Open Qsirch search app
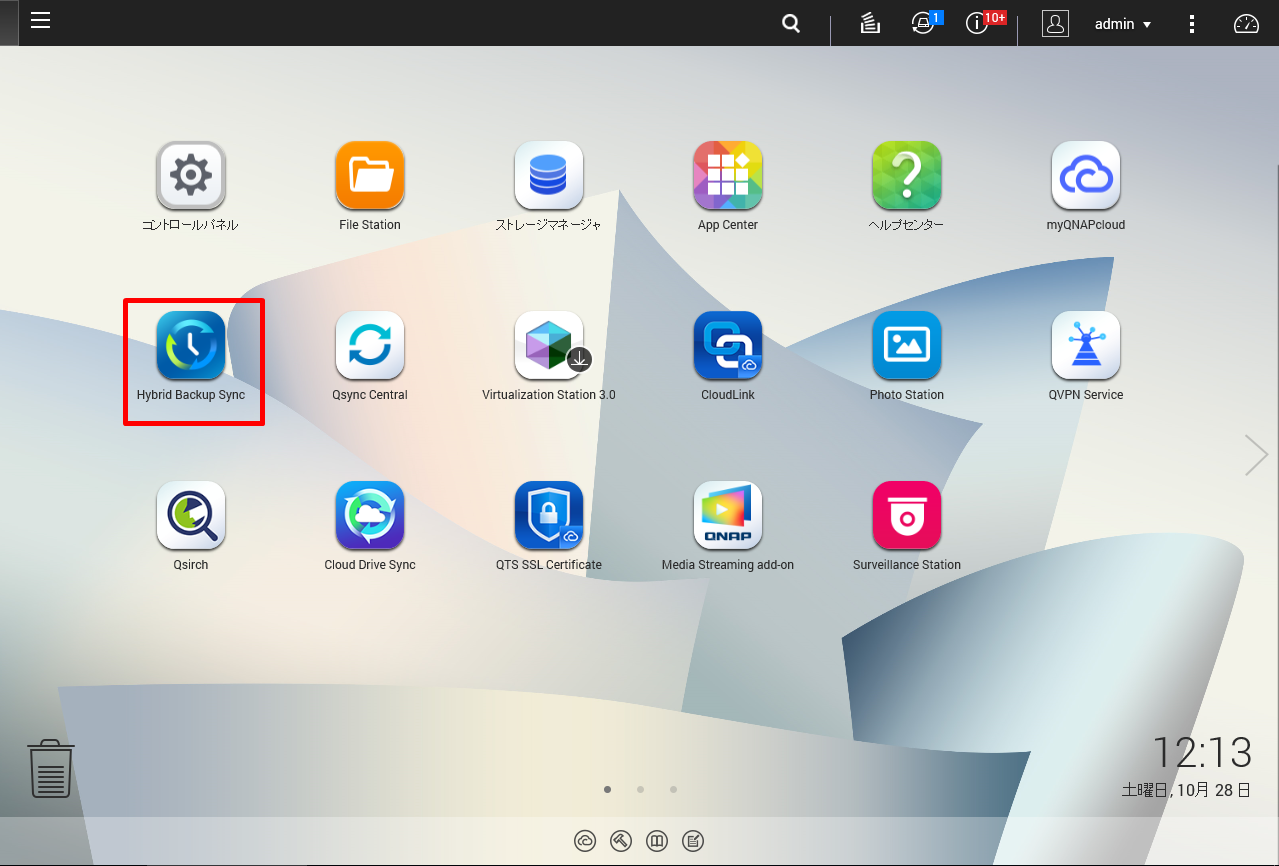Image resolution: width=1279 pixels, height=866 pixels. click(191, 516)
